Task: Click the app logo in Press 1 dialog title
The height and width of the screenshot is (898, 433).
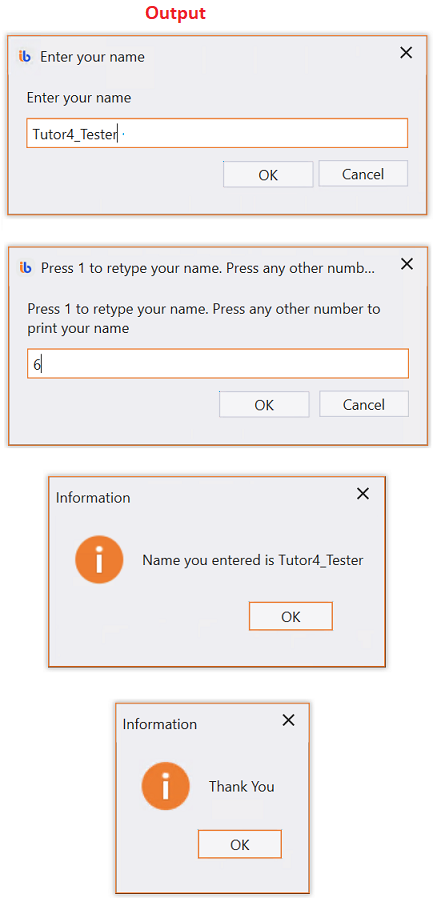Action: pyautogui.click(x=25, y=267)
